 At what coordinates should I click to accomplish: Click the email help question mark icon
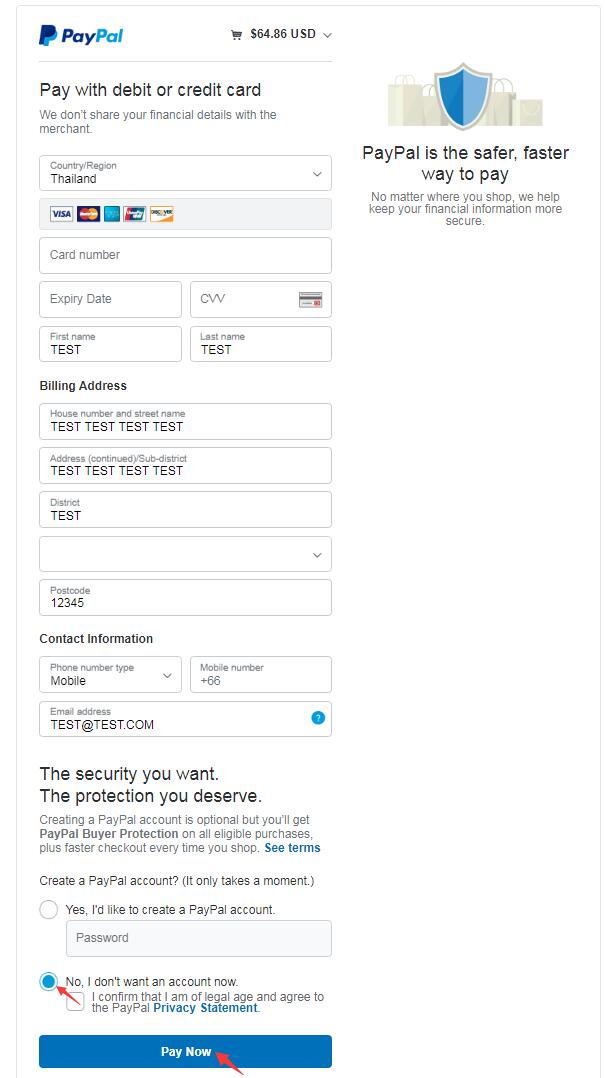[318, 718]
